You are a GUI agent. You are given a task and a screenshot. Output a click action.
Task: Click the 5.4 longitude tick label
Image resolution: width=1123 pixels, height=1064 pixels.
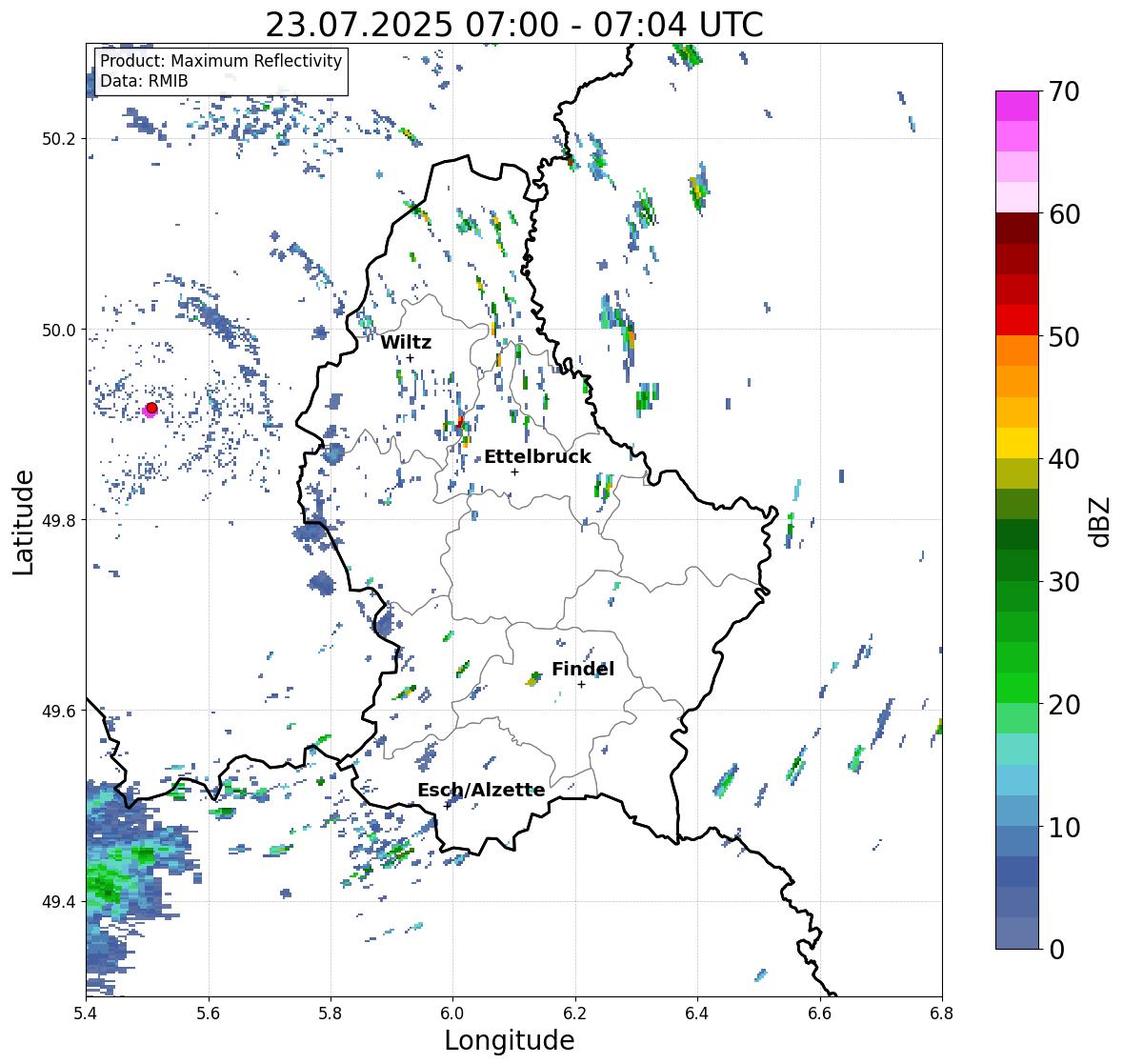tap(86, 1014)
